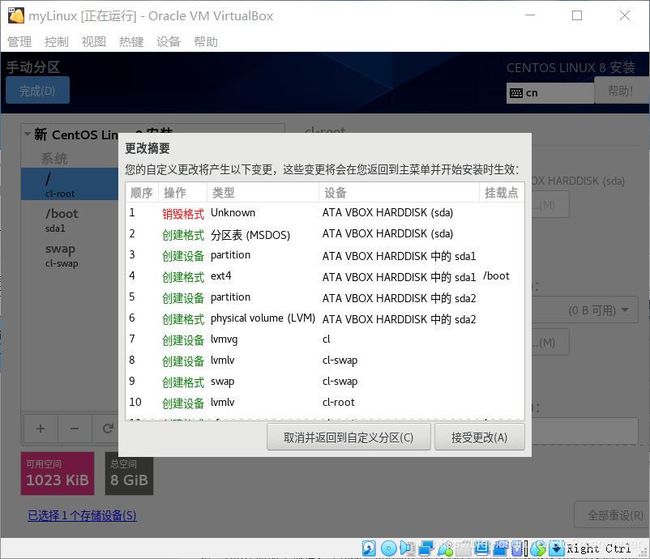
Task: Select the /boot sda1 mount point
Action: point(70,220)
